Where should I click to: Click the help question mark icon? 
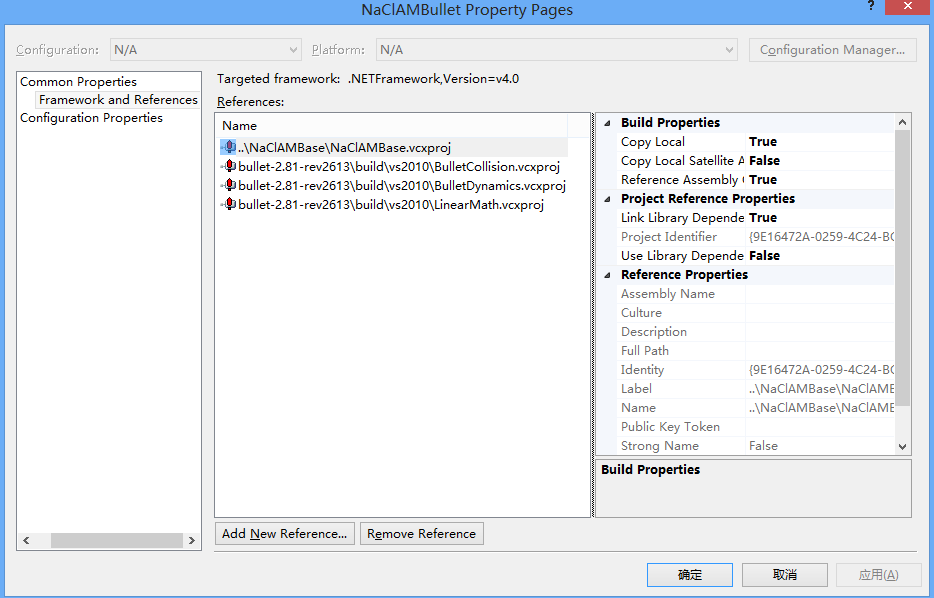(x=871, y=7)
